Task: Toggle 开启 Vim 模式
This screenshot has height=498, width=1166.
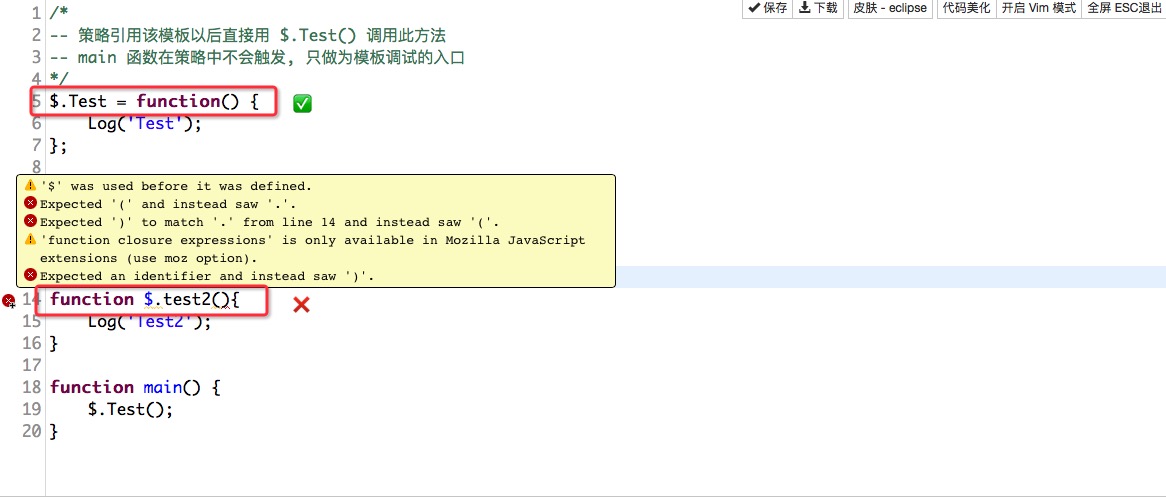Action: pos(1038,8)
